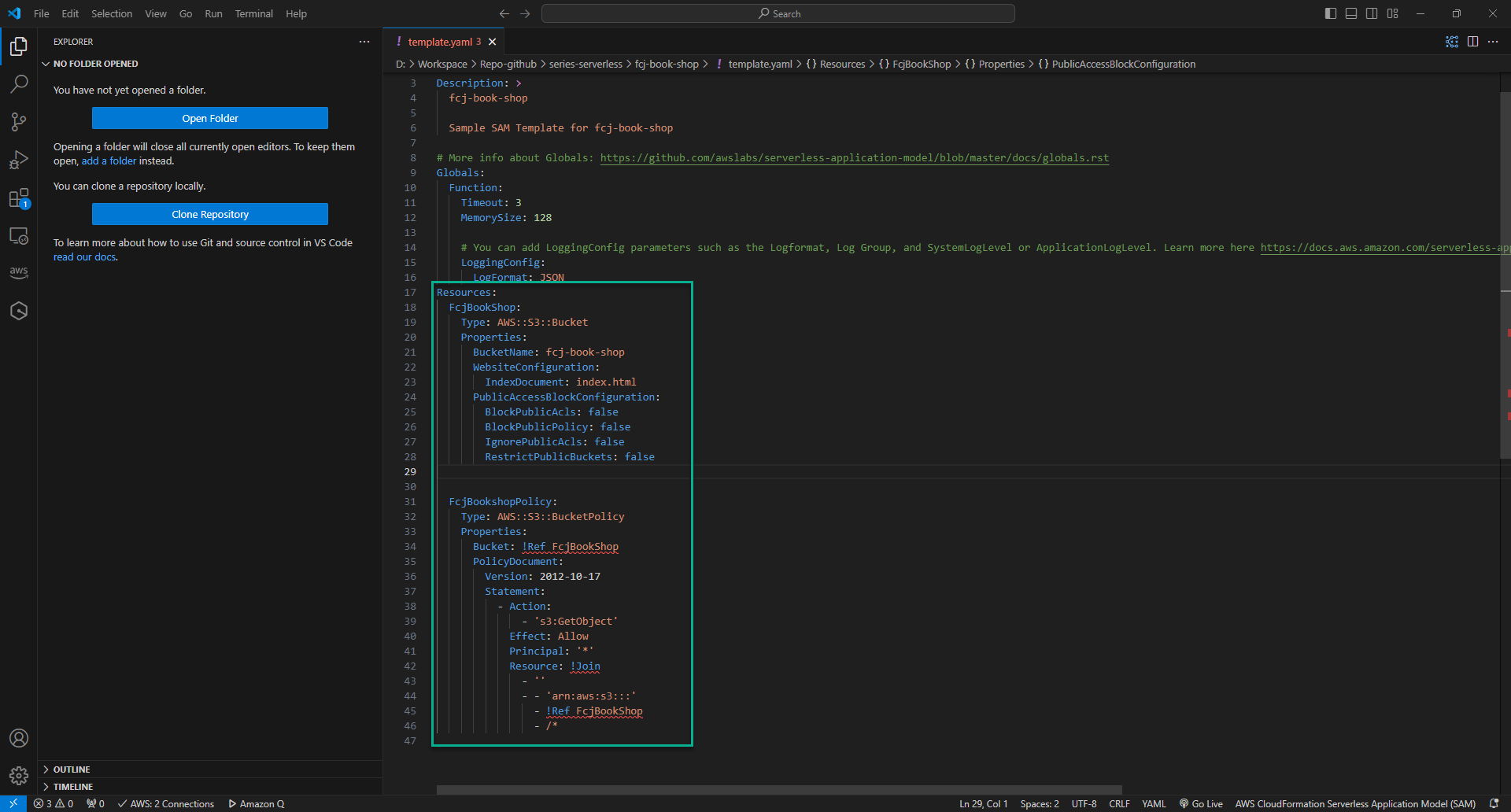Viewport: 1511px width, 812px height.
Task: Follow the 'add a folder' link
Action: coord(109,161)
